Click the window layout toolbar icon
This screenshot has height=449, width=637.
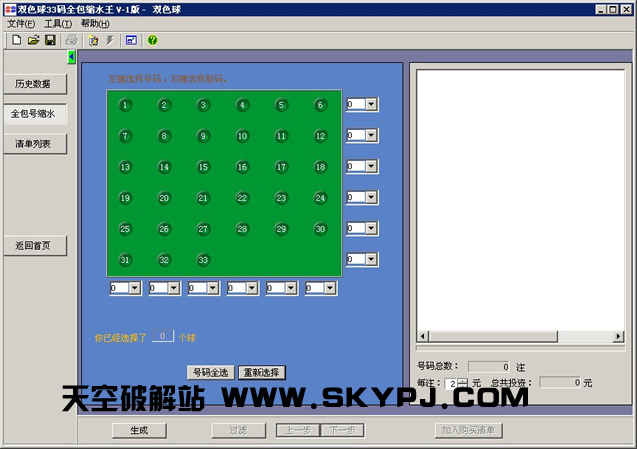point(131,40)
